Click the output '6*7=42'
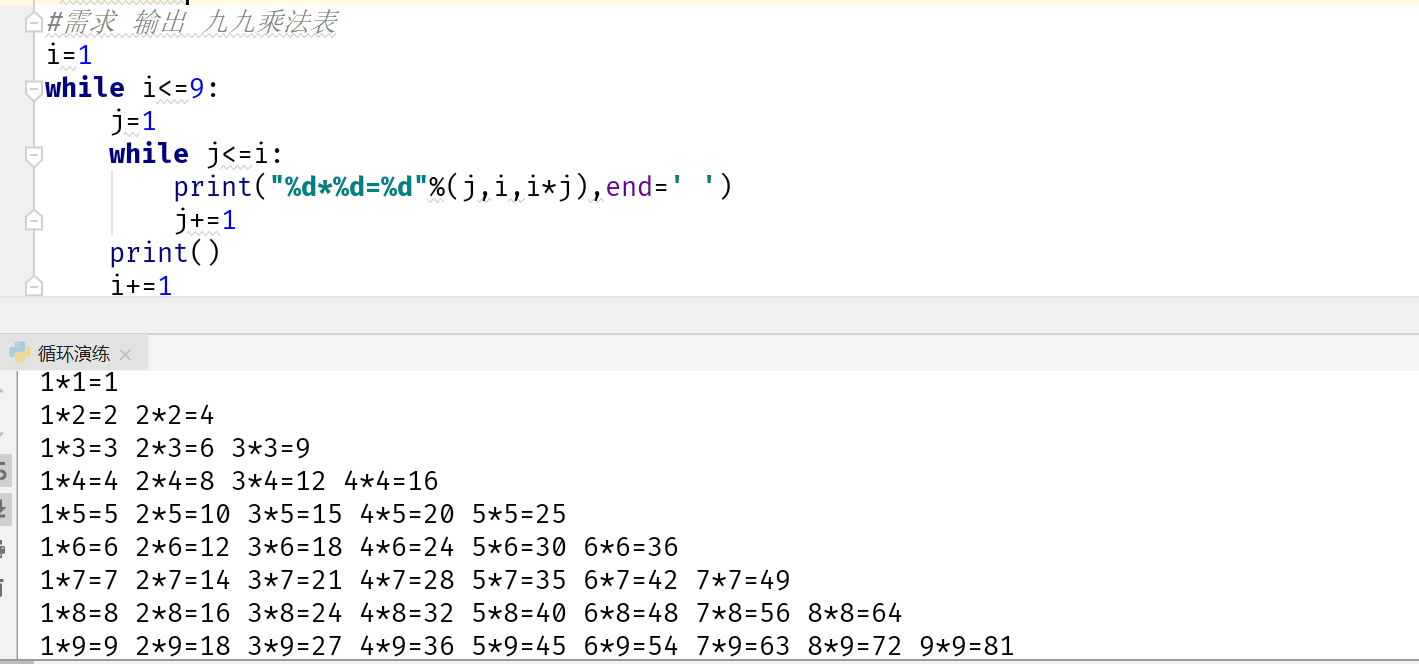Screen dimensions: 1419x664 coord(631,580)
